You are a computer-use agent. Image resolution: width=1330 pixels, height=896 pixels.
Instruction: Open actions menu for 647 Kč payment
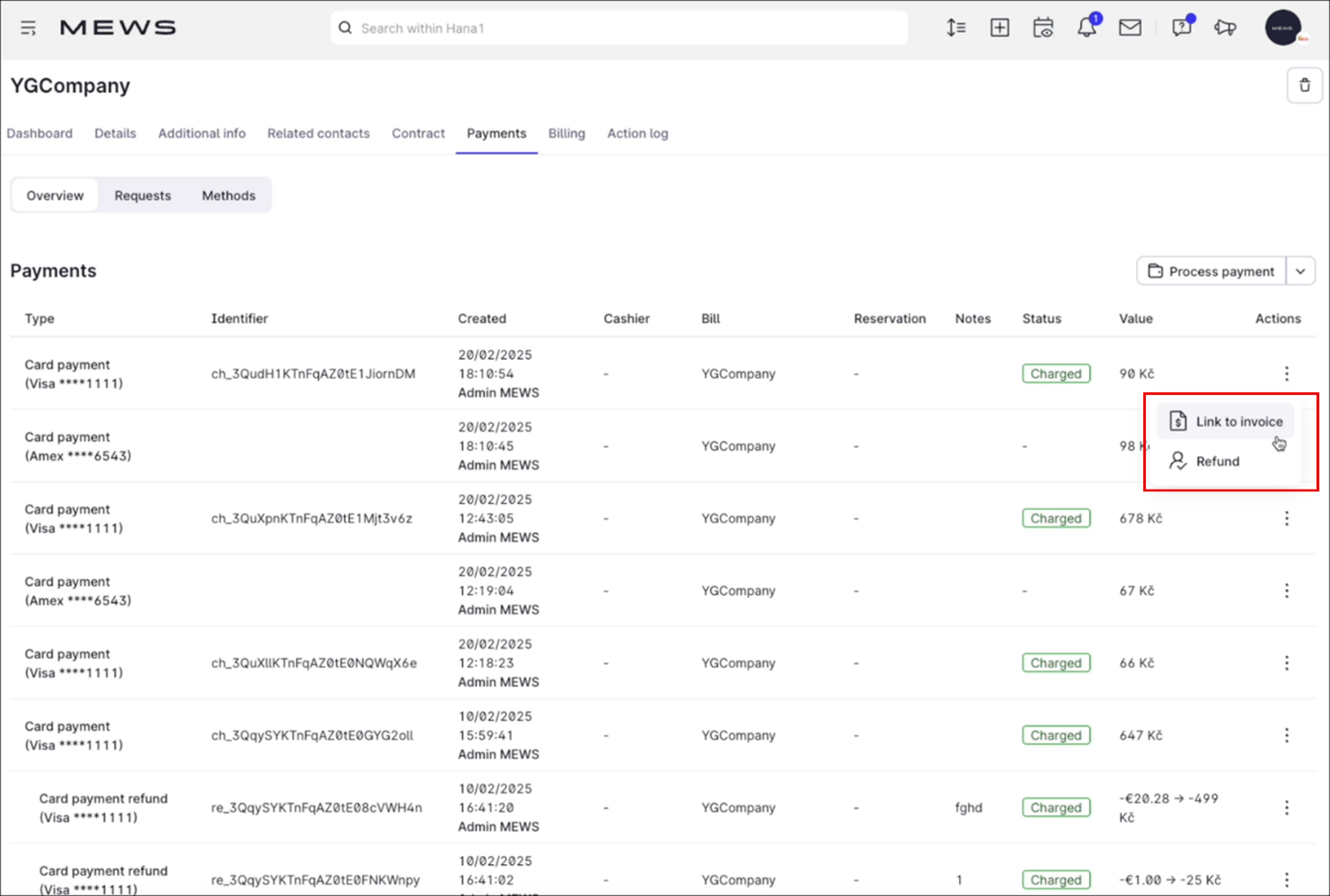click(1286, 735)
